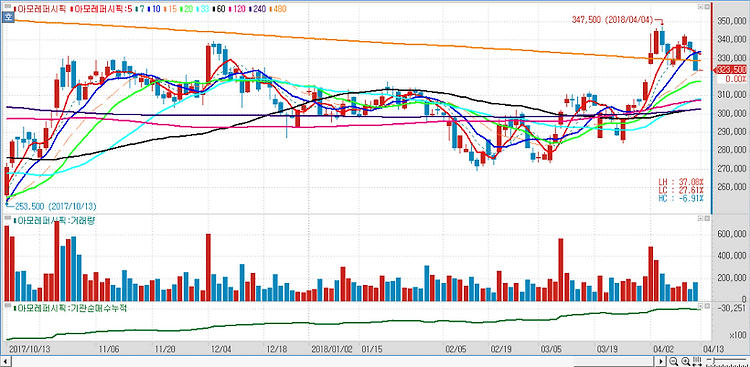Click the 600,000 volume axis label
Screen dimensions: 750x367
click(731, 234)
